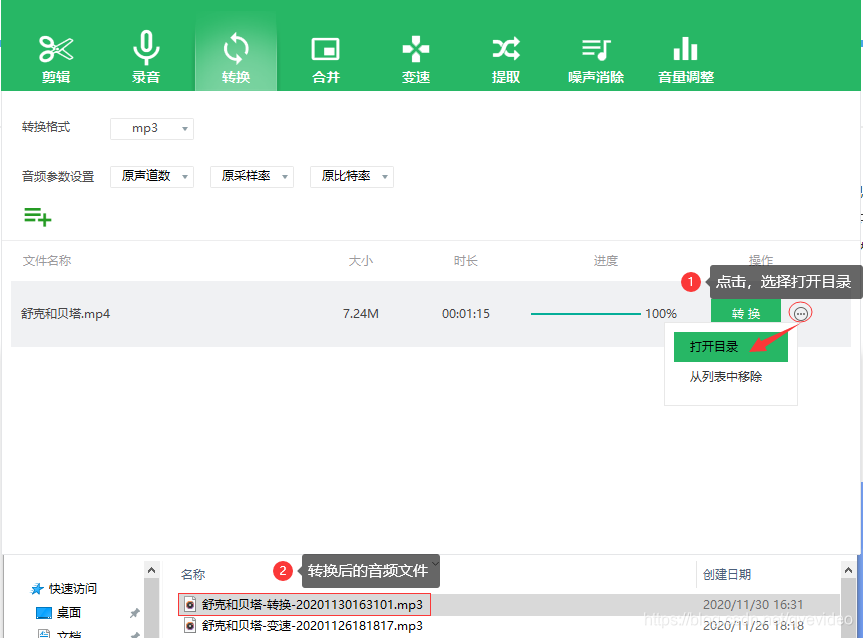The width and height of the screenshot is (863, 638).
Task: Click Explorer file list scroll up arrow
Action: click(x=848, y=570)
